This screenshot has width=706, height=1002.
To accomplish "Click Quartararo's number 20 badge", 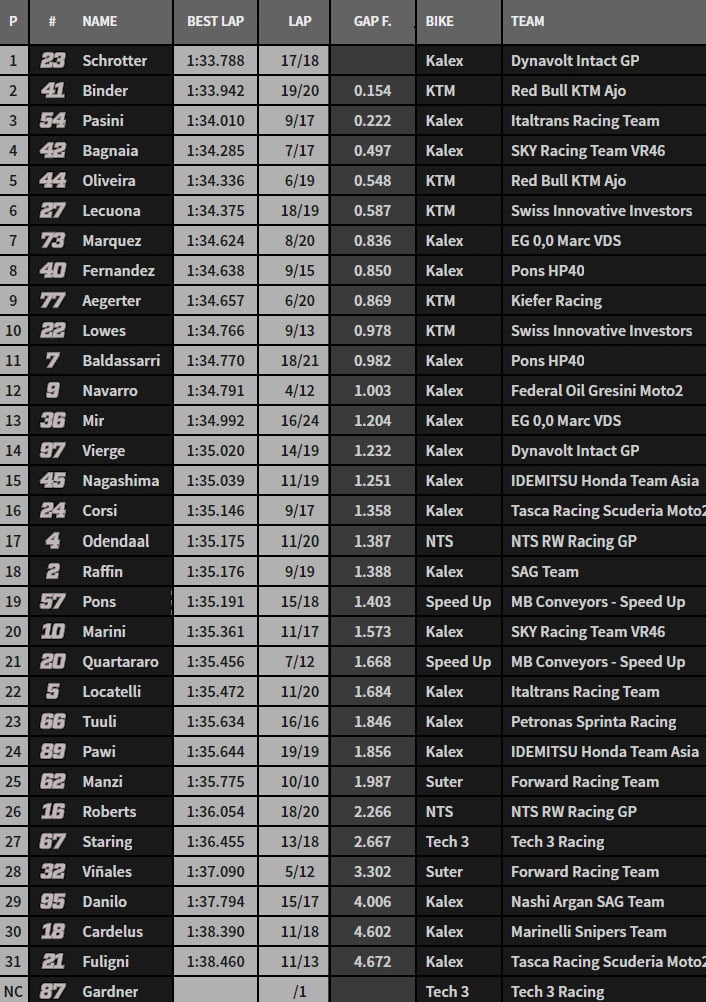I will point(52,661).
